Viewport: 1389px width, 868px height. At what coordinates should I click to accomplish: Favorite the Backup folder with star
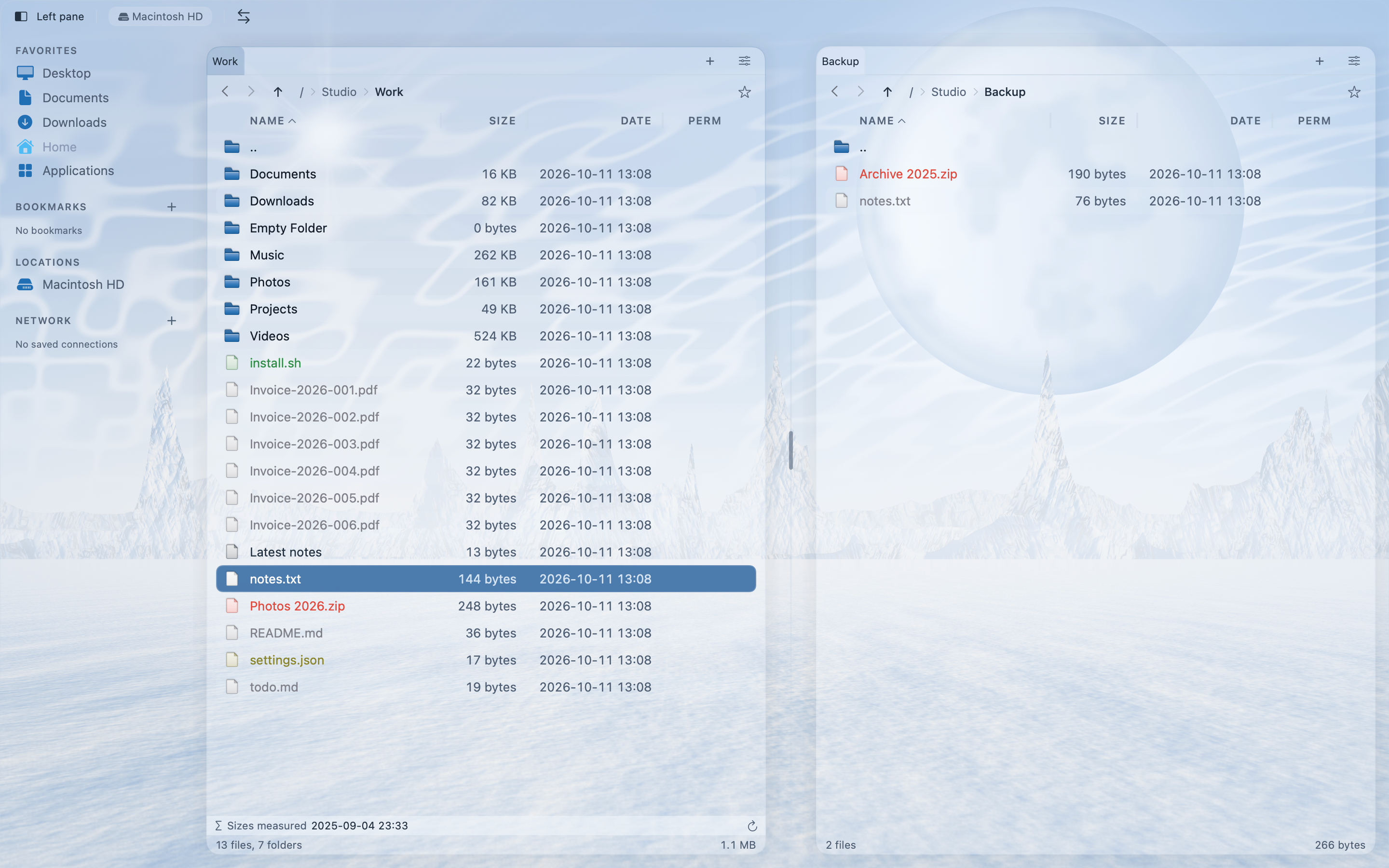1354,92
